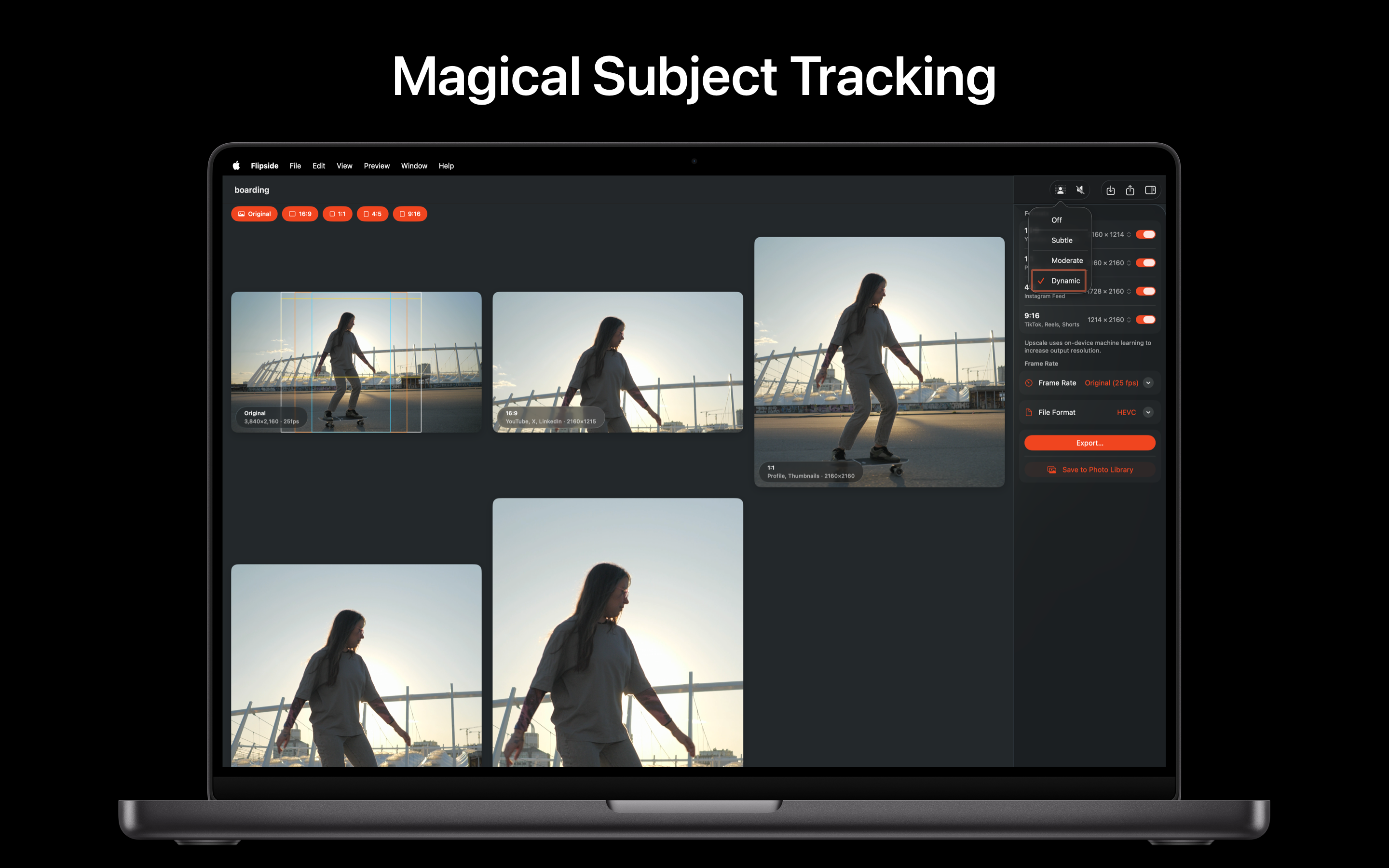Click the mute audio speaker icon
The width and height of the screenshot is (1389, 868).
(x=1080, y=190)
